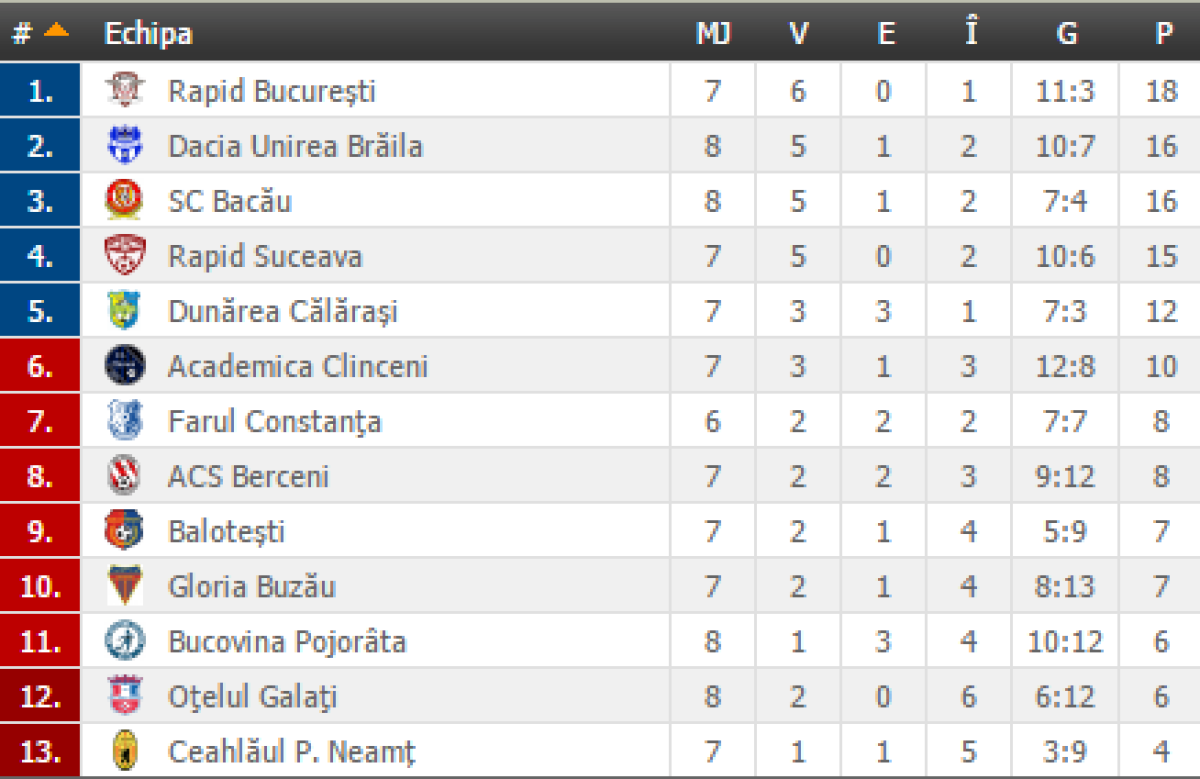Click row number 5 for Dunărea Călăraşi
Screen dimensions: 1200x779
coord(40,310)
